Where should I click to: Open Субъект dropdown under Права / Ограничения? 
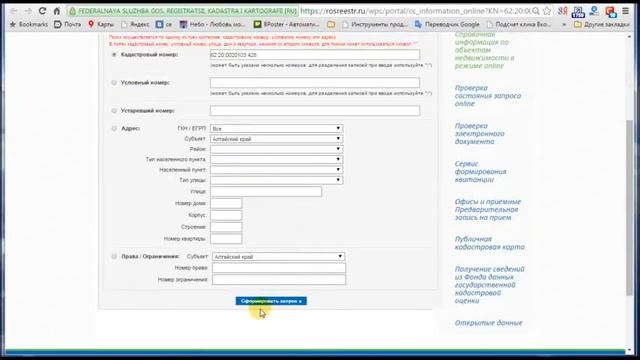[278, 257]
